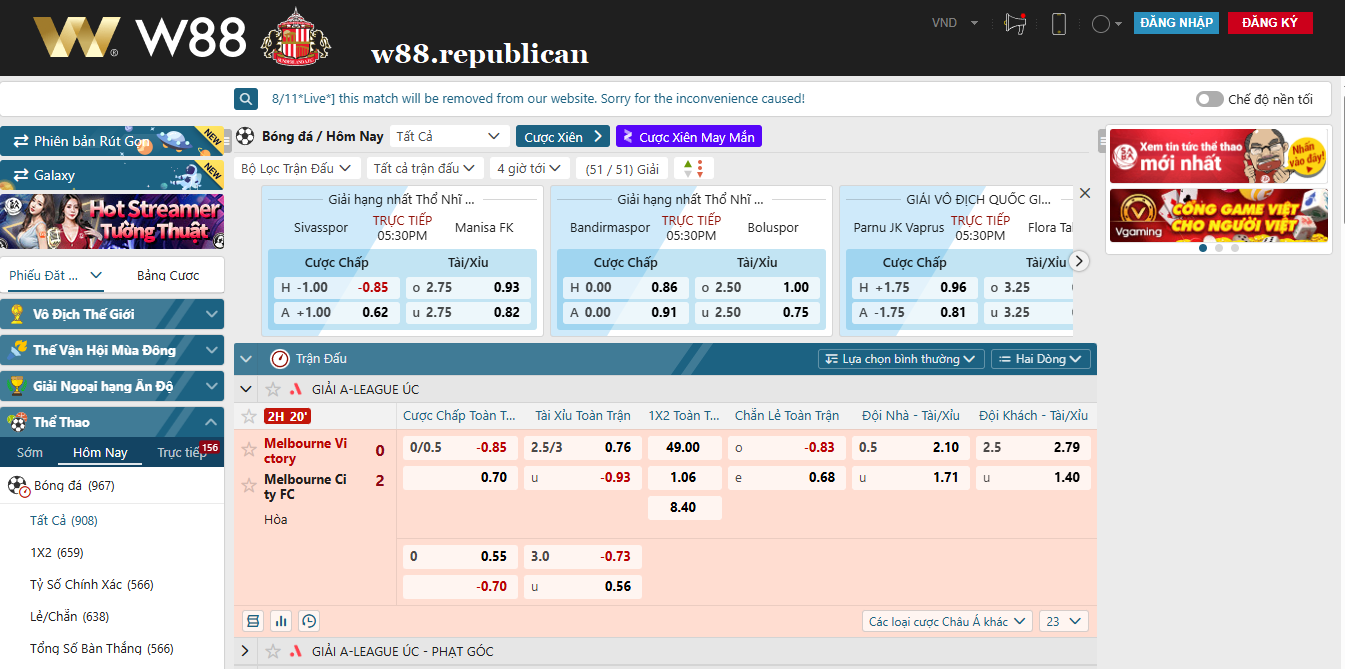Open the VND currency dropdown
Viewport: 1345px width, 669px height.
955,23
